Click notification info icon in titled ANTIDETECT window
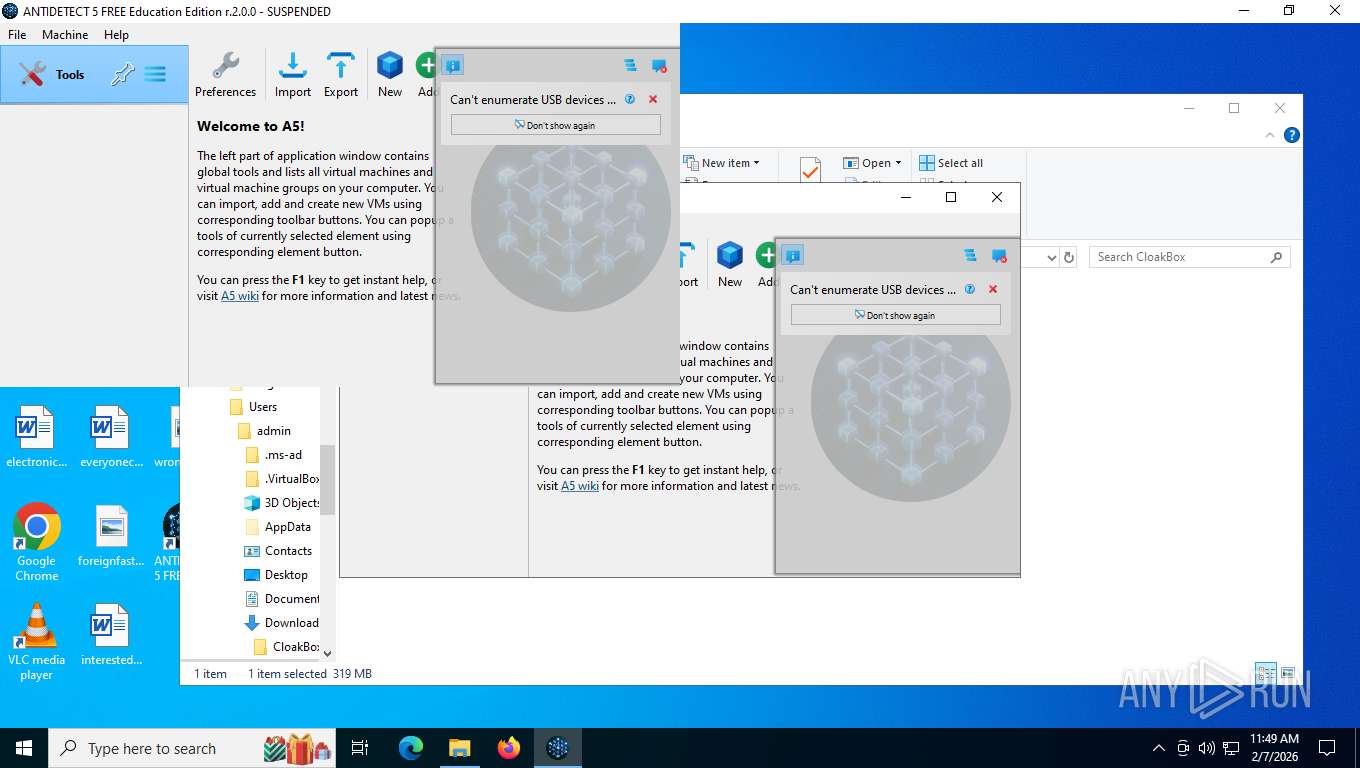This screenshot has height=768, width=1360. (453, 66)
